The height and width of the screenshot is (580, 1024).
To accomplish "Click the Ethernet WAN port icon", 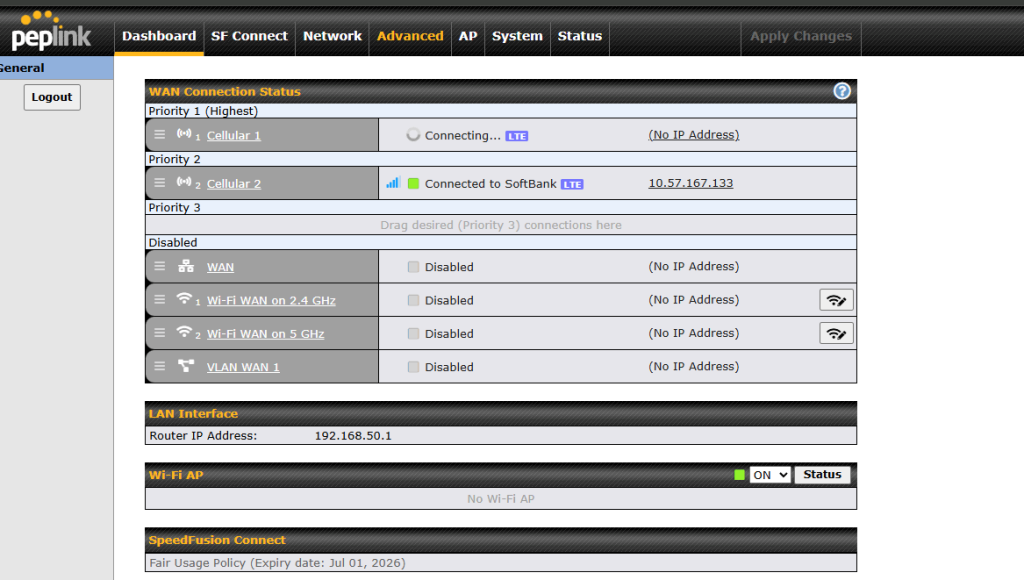I will [185, 267].
